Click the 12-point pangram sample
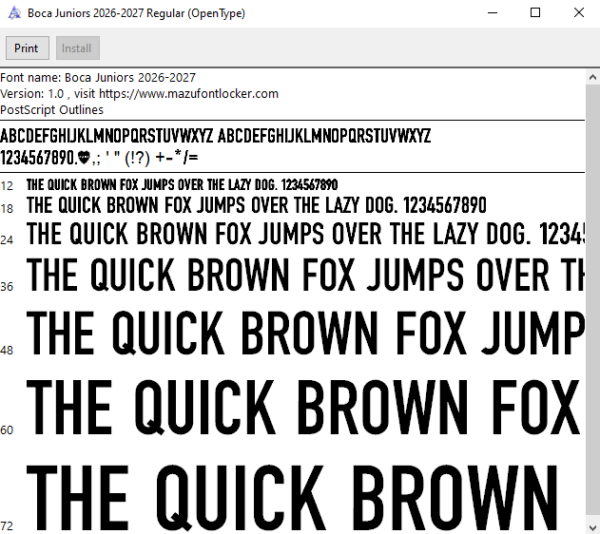This screenshot has width=600, height=534. point(182,185)
